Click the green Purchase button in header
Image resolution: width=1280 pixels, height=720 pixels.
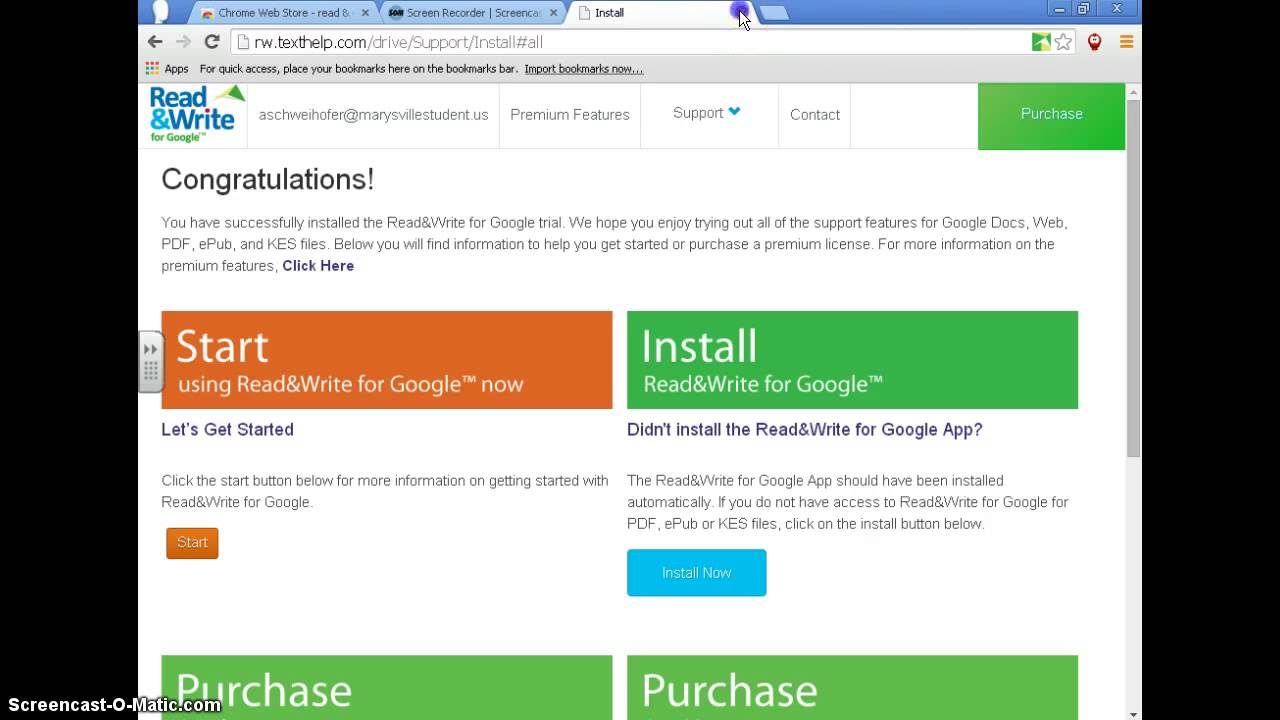[1051, 114]
